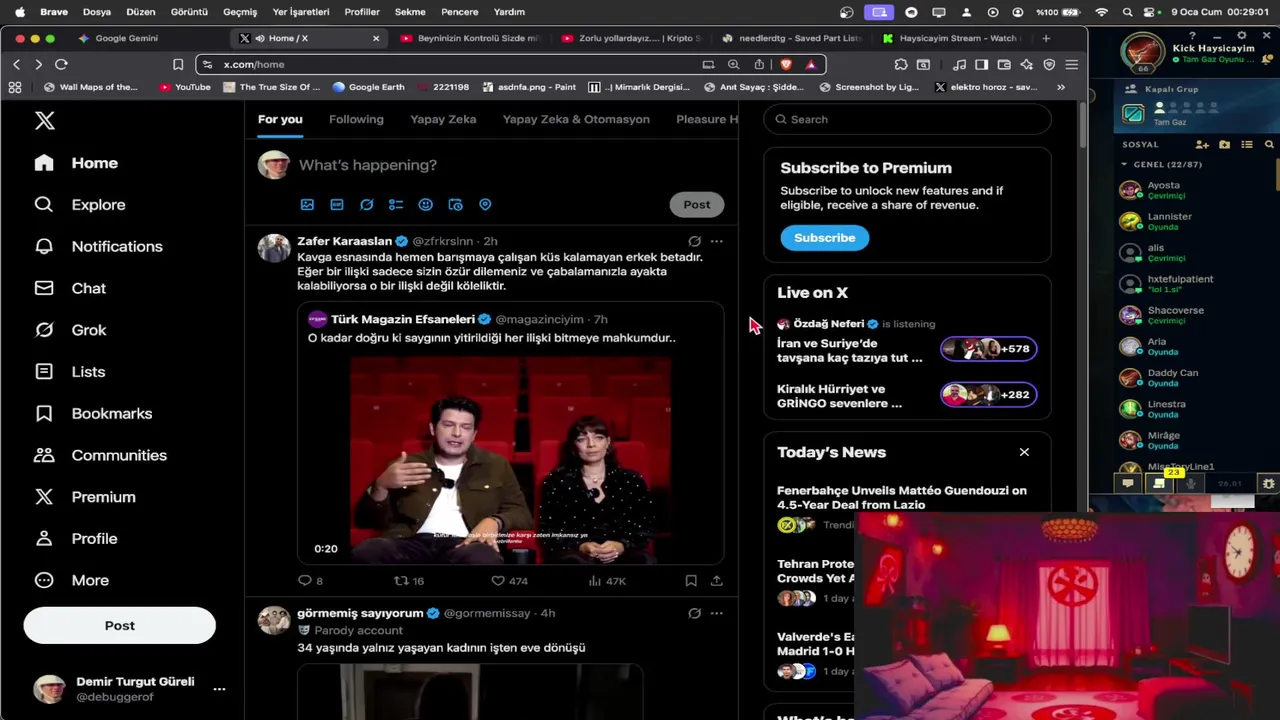This screenshot has width=1280, height=720.
Task: Reply to Zafer Karaaslan's post
Action: [x=310, y=581]
